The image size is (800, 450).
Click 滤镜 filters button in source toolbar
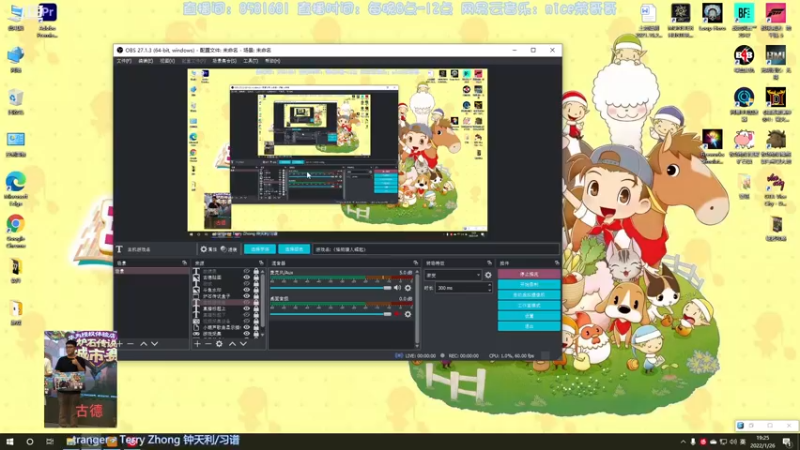229,249
